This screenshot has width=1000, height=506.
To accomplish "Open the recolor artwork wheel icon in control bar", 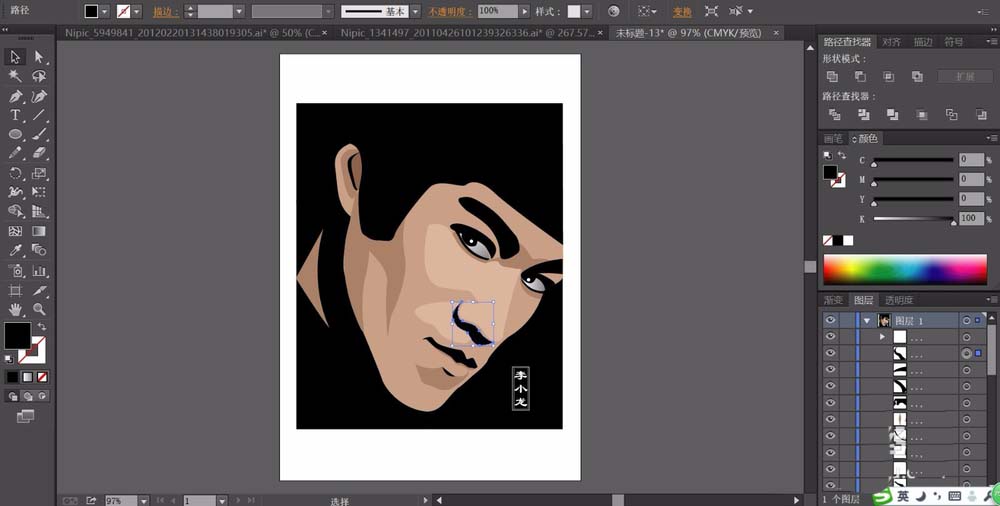I will point(614,11).
